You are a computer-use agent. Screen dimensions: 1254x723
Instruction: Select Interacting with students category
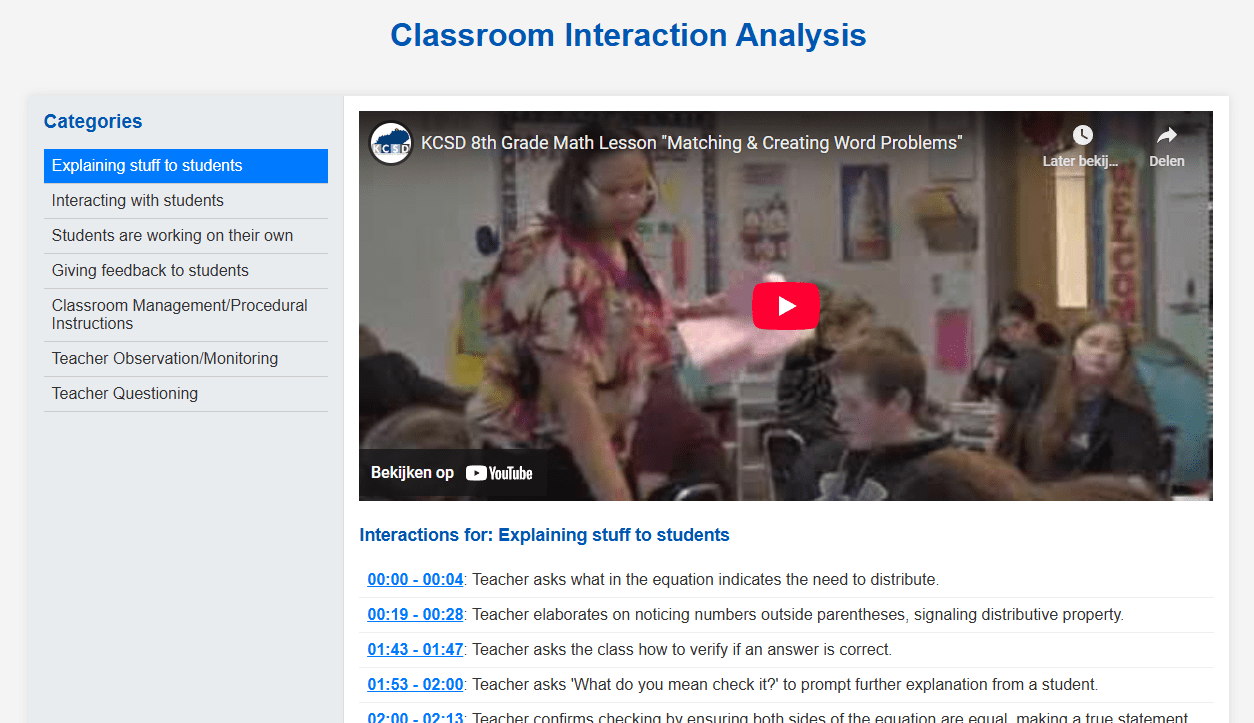point(186,201)
